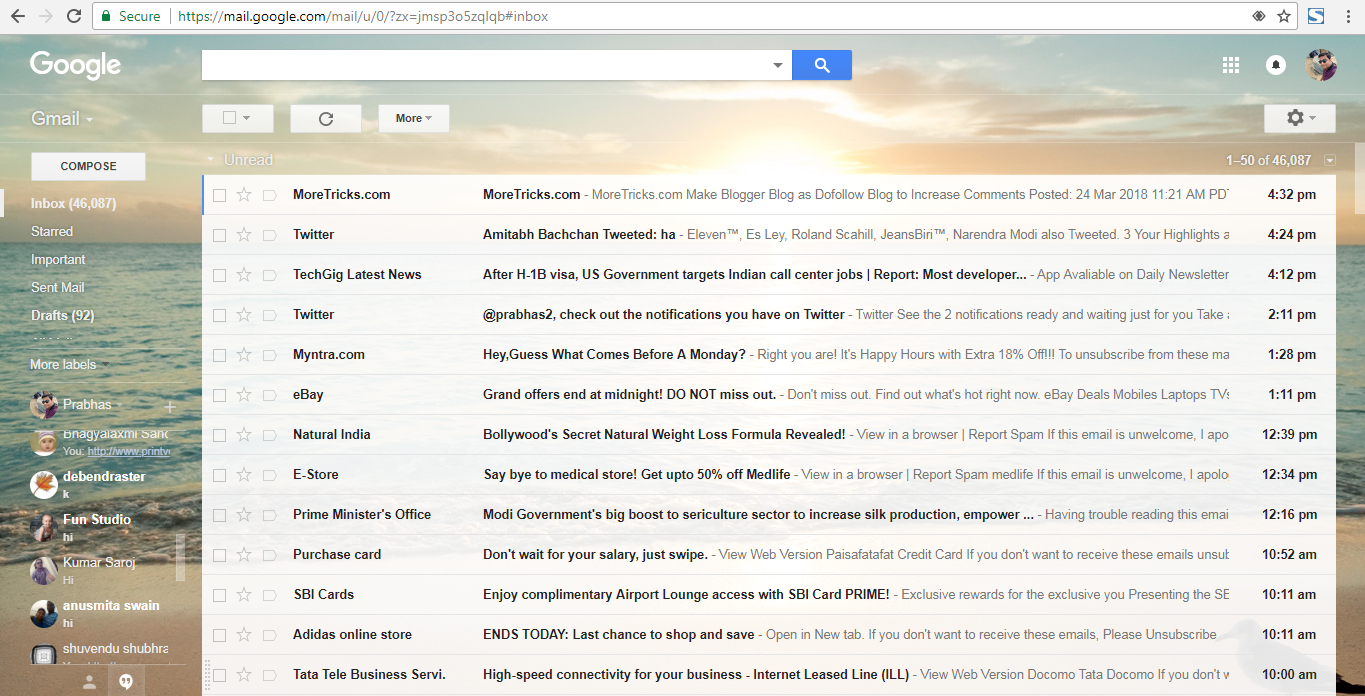Select the Myntra.com email checkbox
The width and height of the screenshot is (1365, 696).
pyautogui.click(x=219, y=355)
